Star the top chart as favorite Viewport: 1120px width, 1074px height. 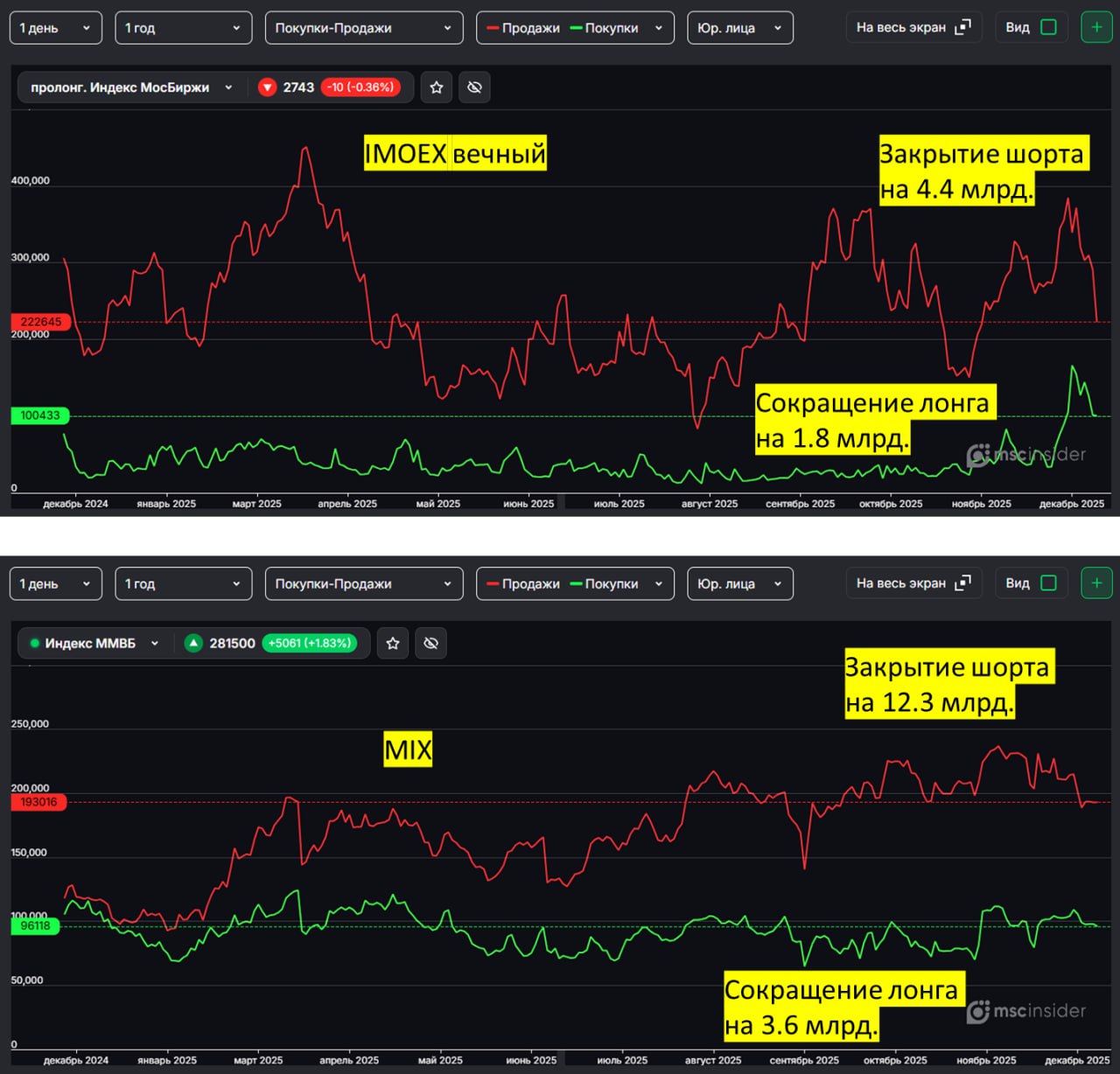pos(437,87)
